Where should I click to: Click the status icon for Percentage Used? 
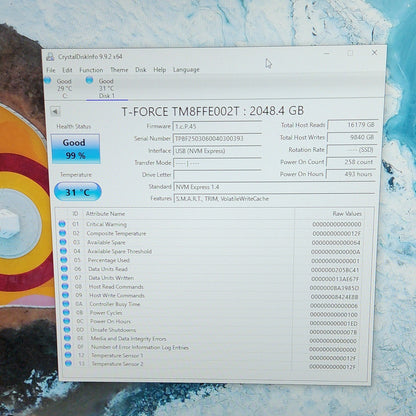[64, 260]
